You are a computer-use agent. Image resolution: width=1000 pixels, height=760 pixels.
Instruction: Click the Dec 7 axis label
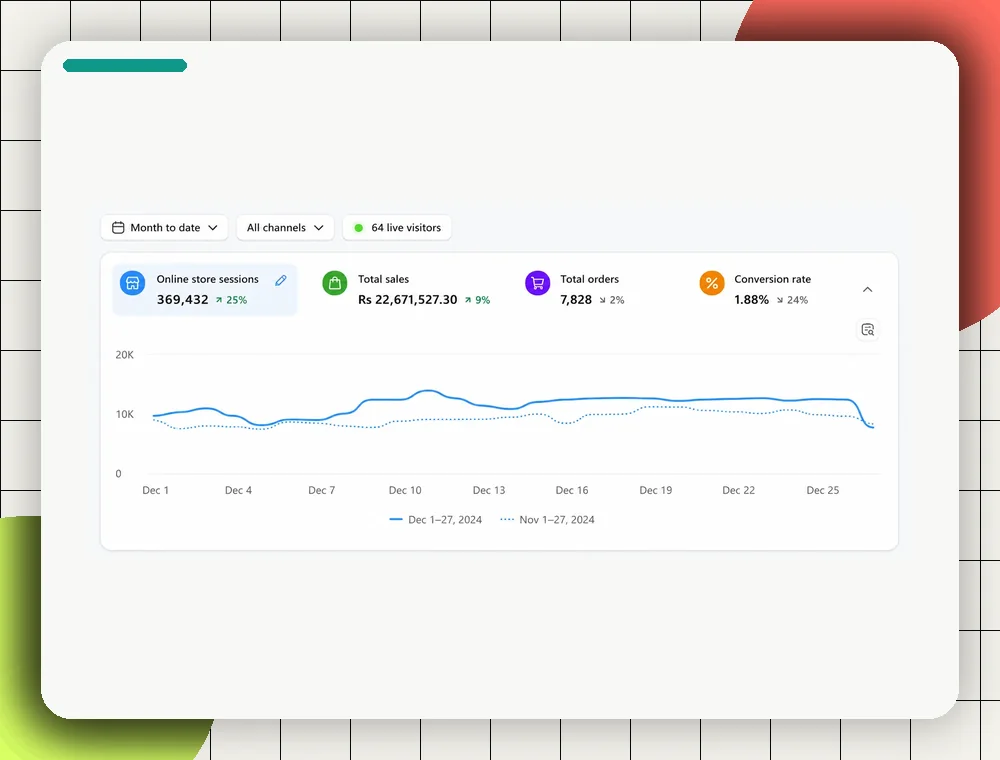coord(321,490)
